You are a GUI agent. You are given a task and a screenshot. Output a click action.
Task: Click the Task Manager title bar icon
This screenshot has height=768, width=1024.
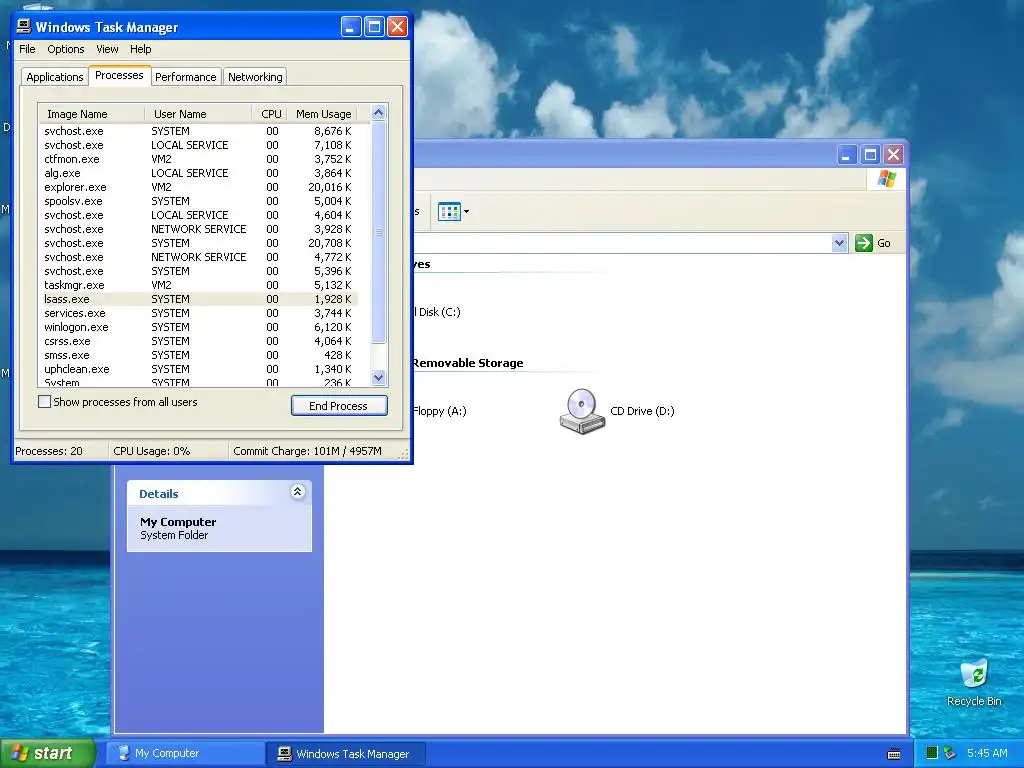pyautogui.click(x=24, y=26)
